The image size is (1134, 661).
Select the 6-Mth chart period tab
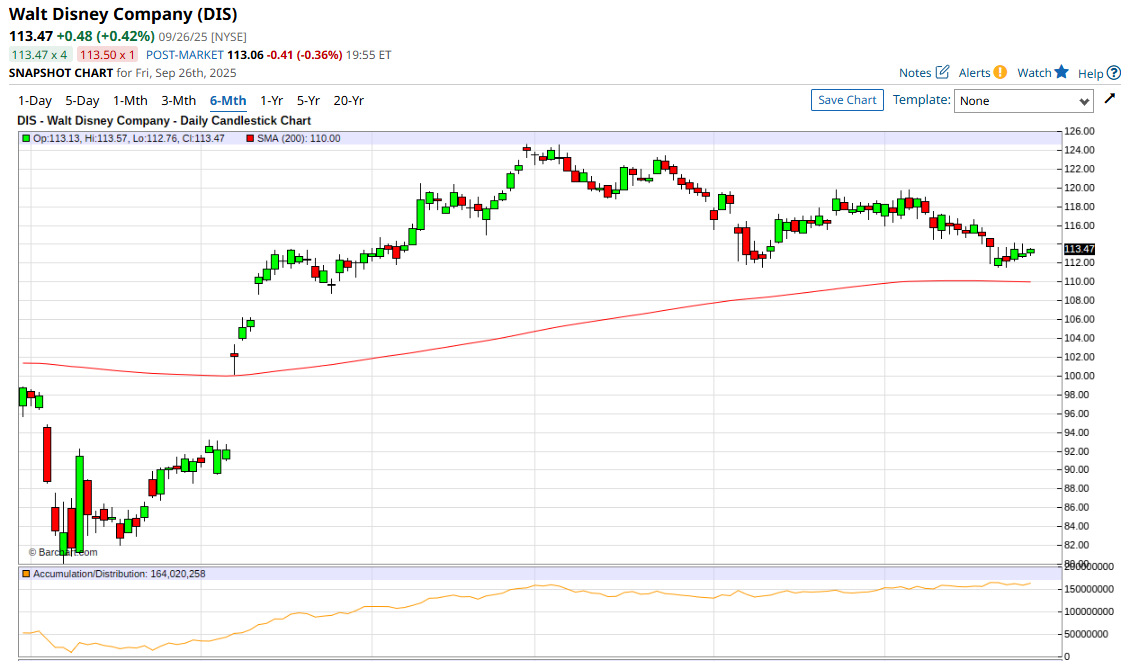228,101
